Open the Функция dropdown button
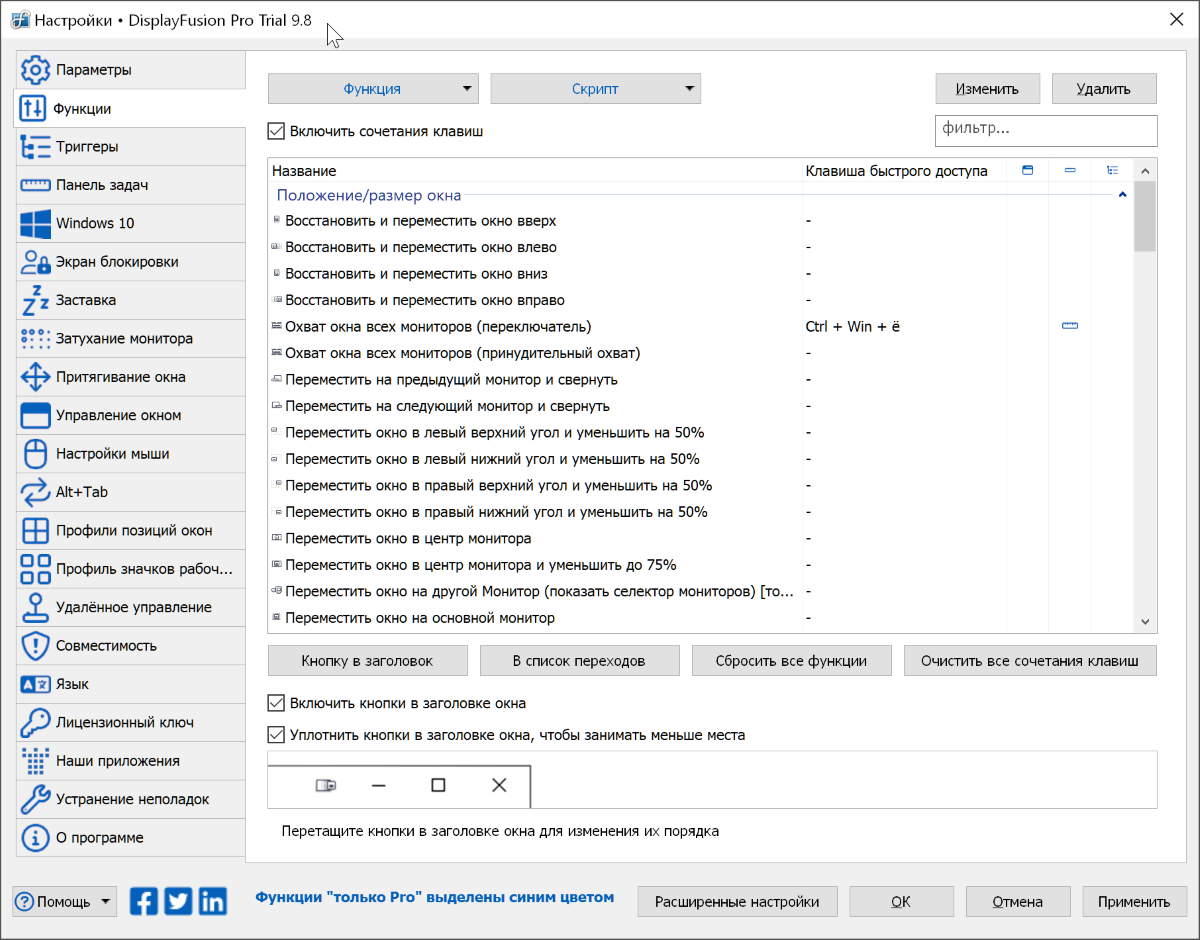Image resolution: width=1200 pixels, height=940 pixels. [x=373, y=89]
